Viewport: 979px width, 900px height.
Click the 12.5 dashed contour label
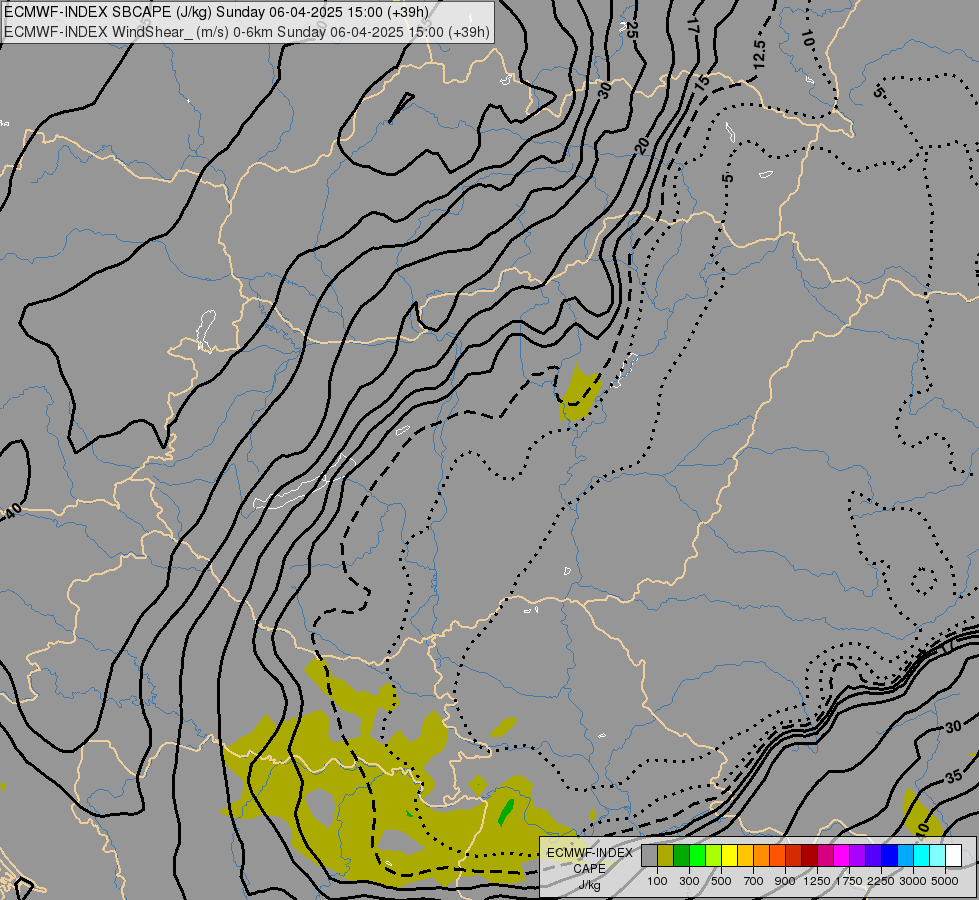[759, 55]
